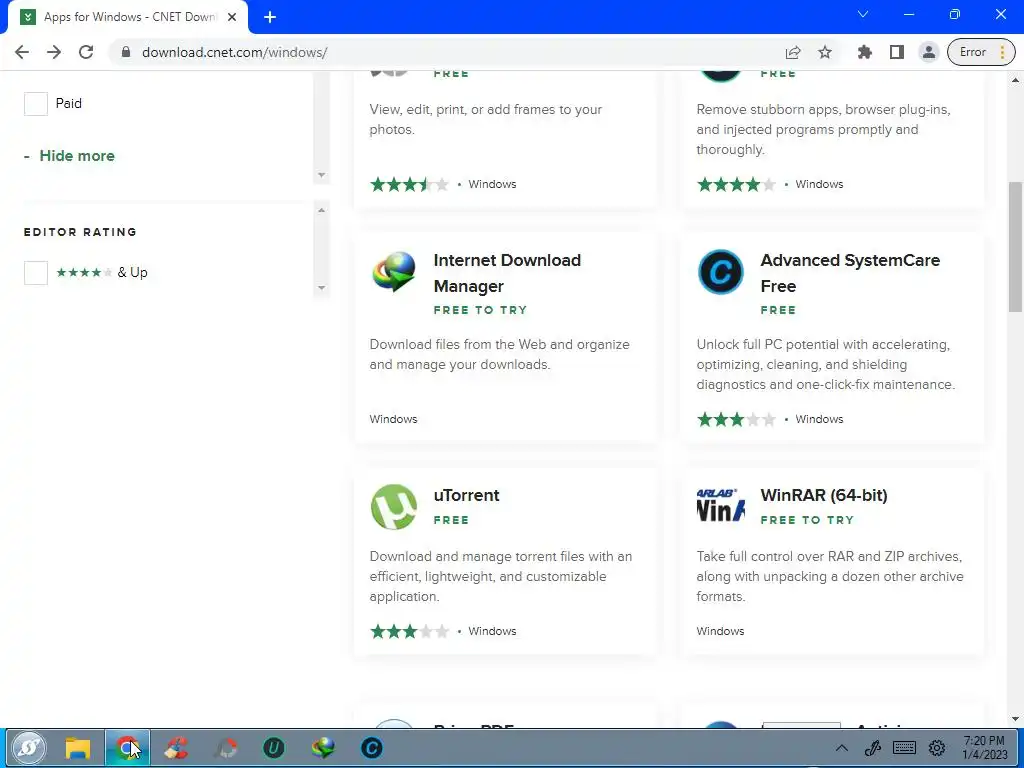This screenshot has width=1024, height=768.
Task: Close the Apps for Windows tab
Action: [x=232, y=17]
